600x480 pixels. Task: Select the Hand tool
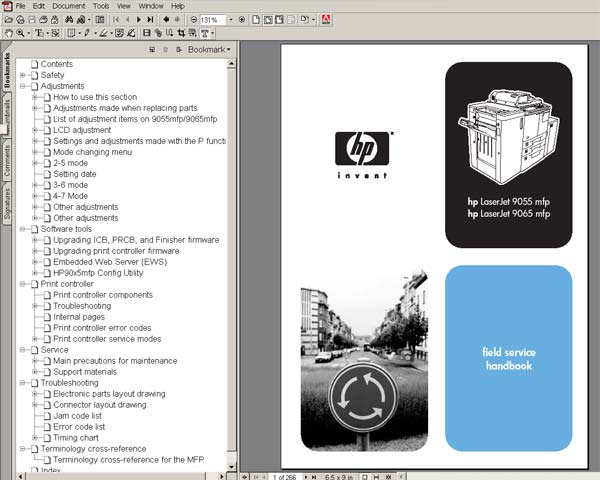click(8, 33)
